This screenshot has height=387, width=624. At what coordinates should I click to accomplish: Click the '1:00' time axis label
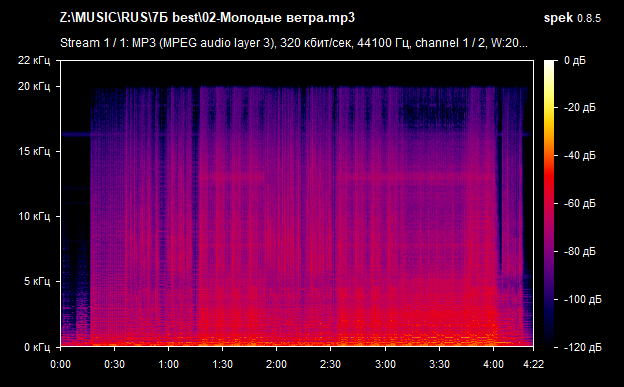(x=168, y=364)
